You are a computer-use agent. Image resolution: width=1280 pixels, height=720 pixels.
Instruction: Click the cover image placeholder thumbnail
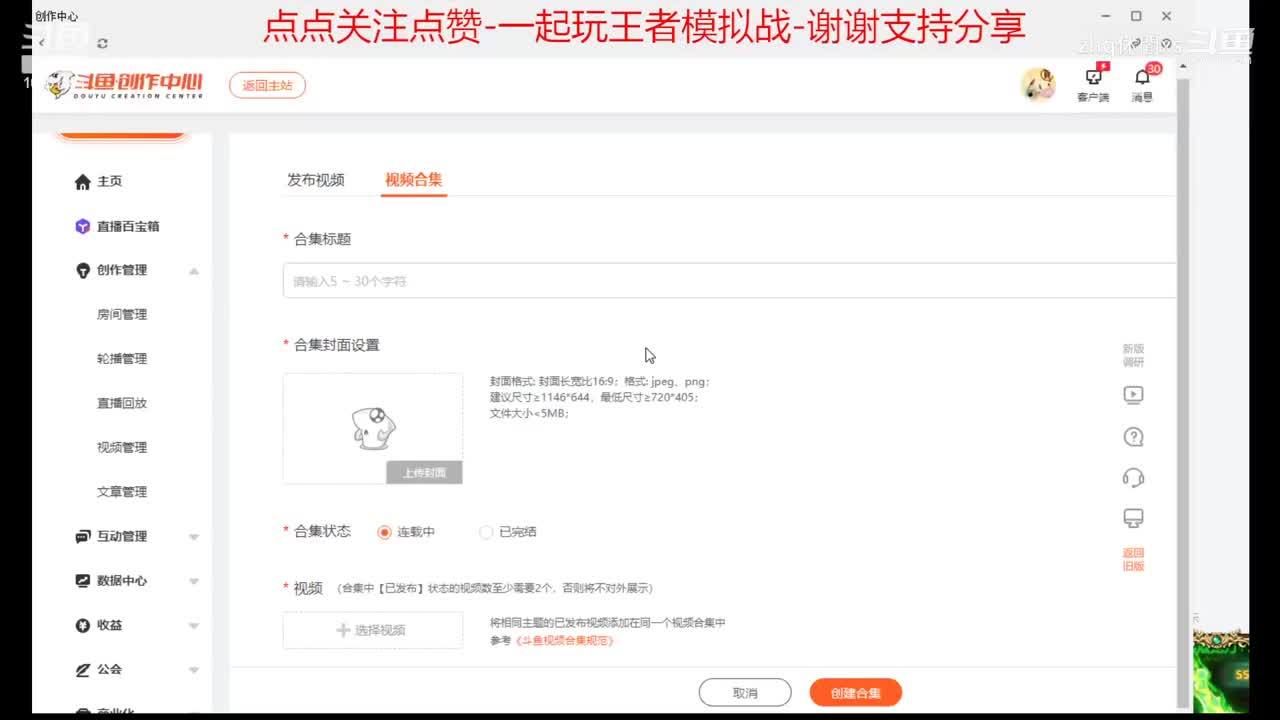(x=373, y=428)
